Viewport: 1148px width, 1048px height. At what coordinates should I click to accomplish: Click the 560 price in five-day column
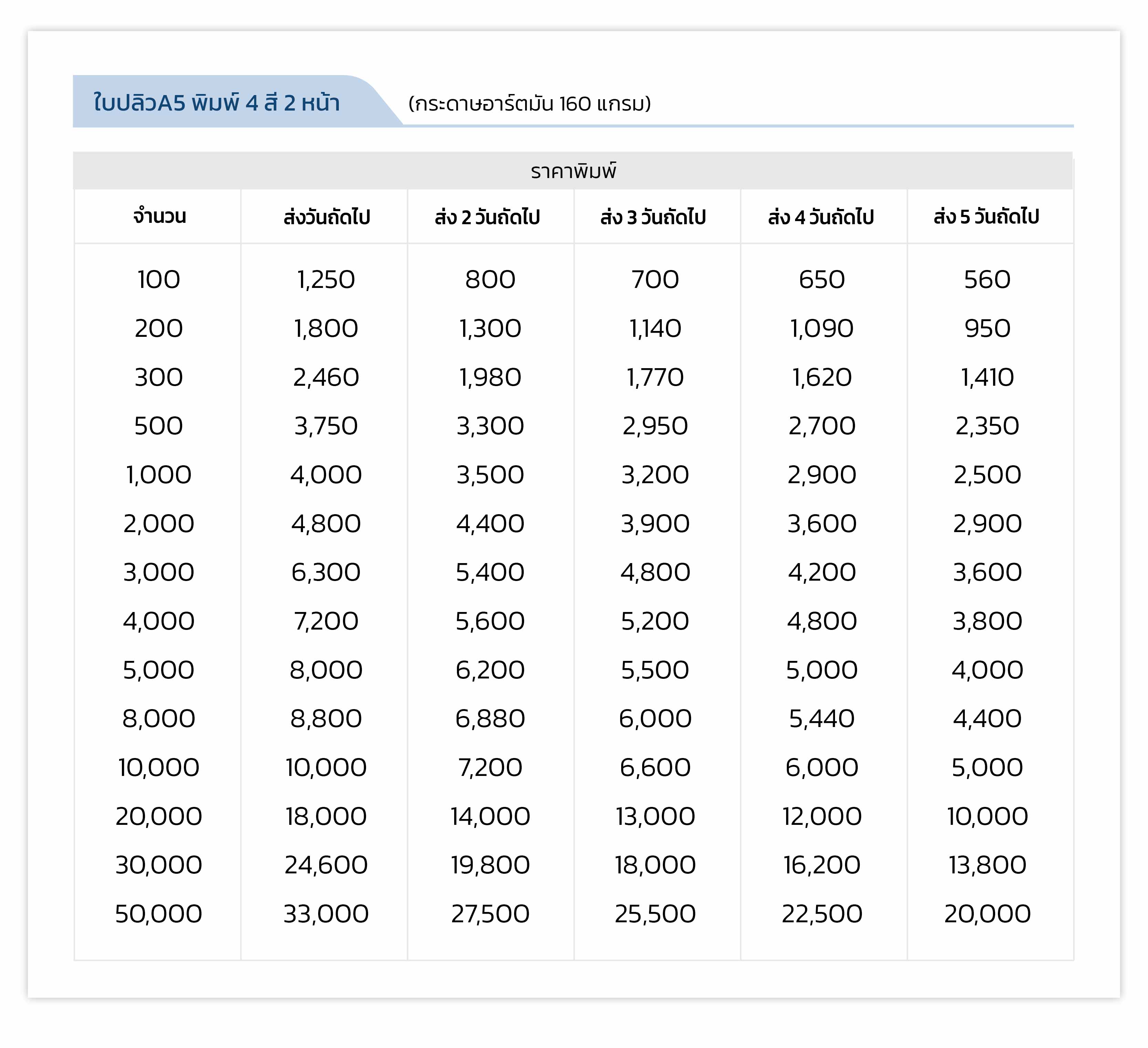[987, 280]
